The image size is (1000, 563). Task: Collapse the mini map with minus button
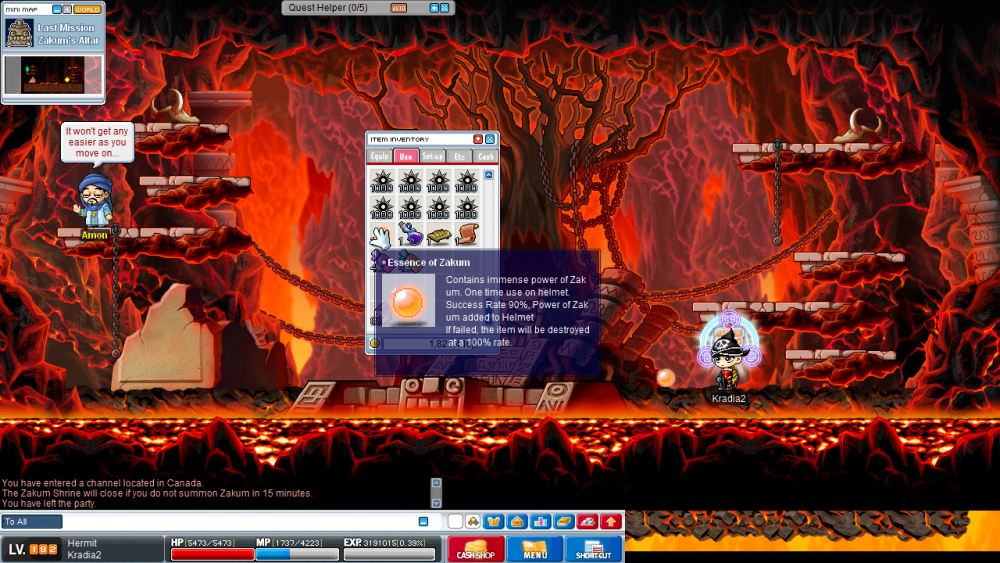tap(56, 8)
